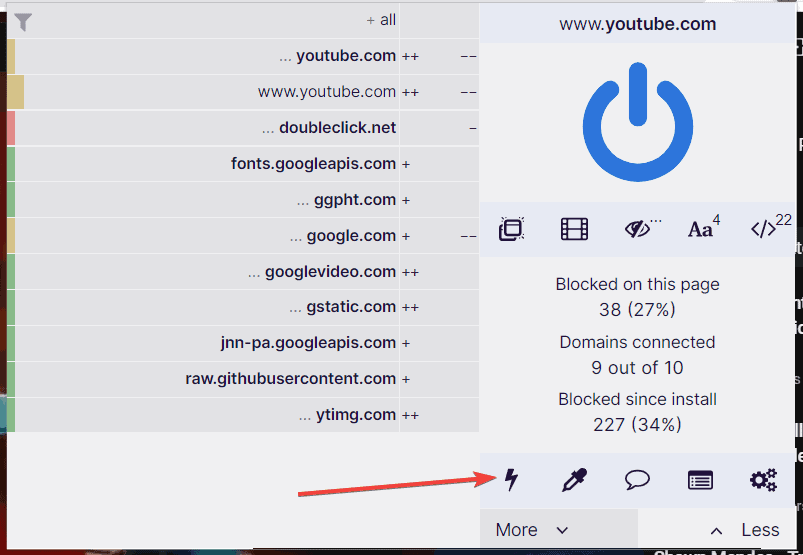Screen dimensions: 803x555
Task: Toggle uBlock power button for youtube.com
Action: [x=638, y=122]
